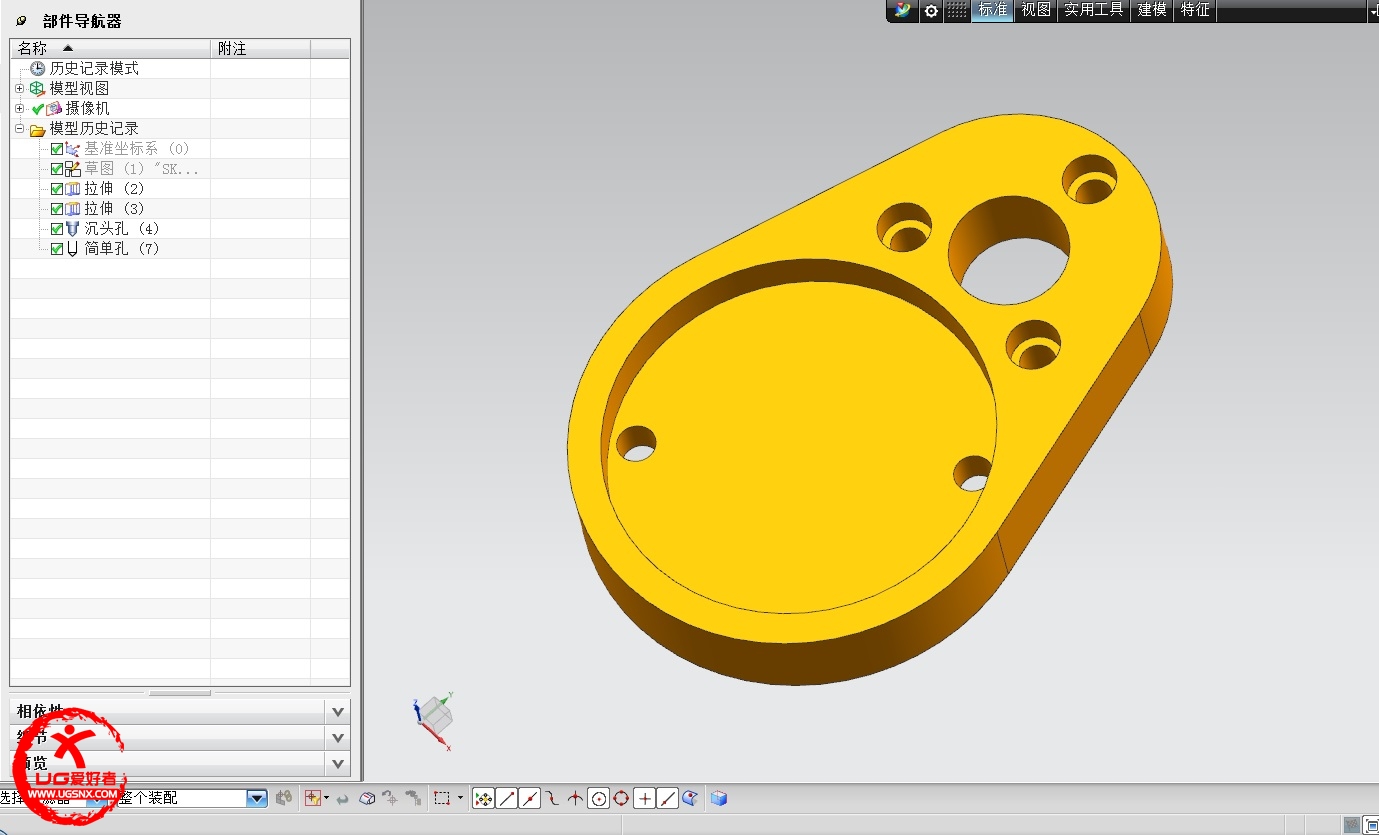Select the 基准坐标系 (0) row
This screenshot has width=1379, height=835.
(137, 148)
